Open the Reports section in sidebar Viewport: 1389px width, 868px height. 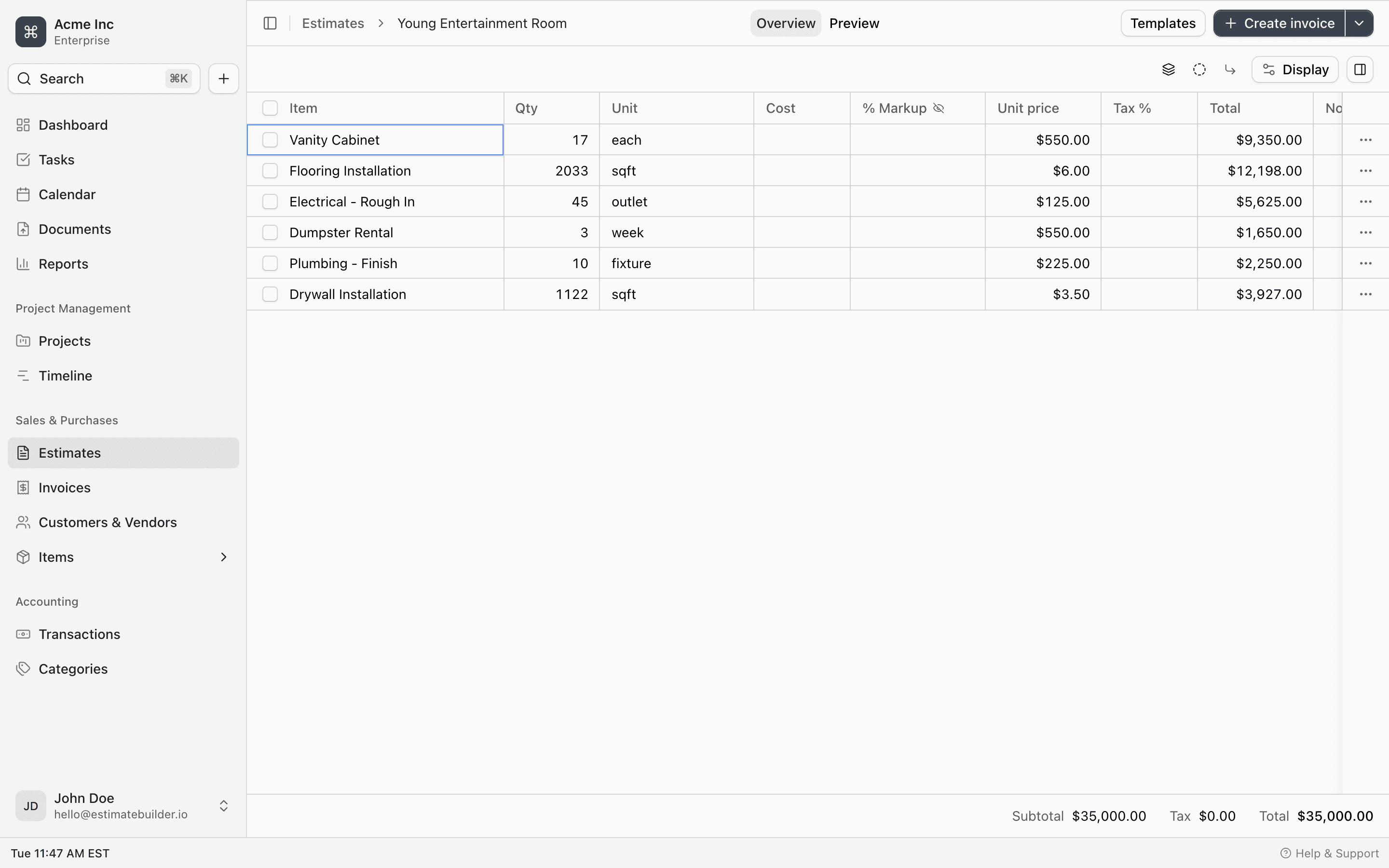63,263
